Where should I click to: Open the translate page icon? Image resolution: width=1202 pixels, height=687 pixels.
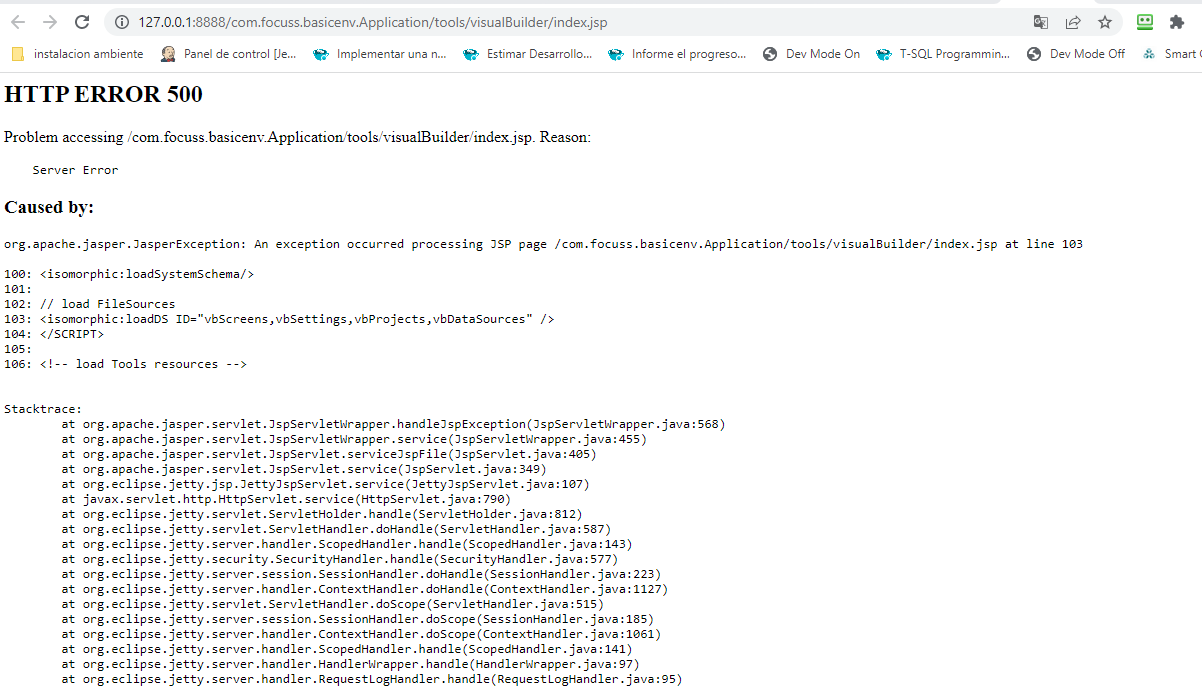(1041, 22)
